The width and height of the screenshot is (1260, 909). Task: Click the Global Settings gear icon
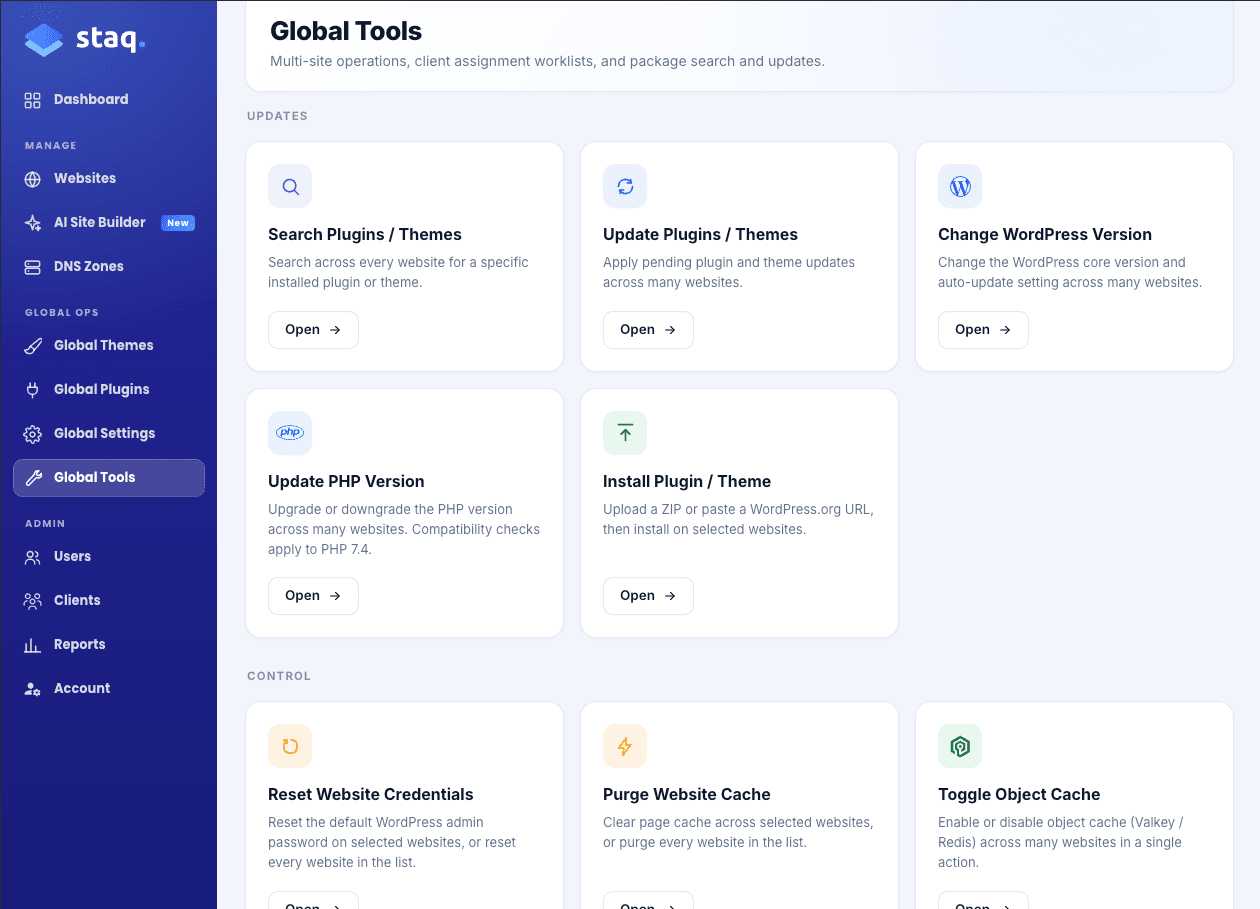coord(33,434)
